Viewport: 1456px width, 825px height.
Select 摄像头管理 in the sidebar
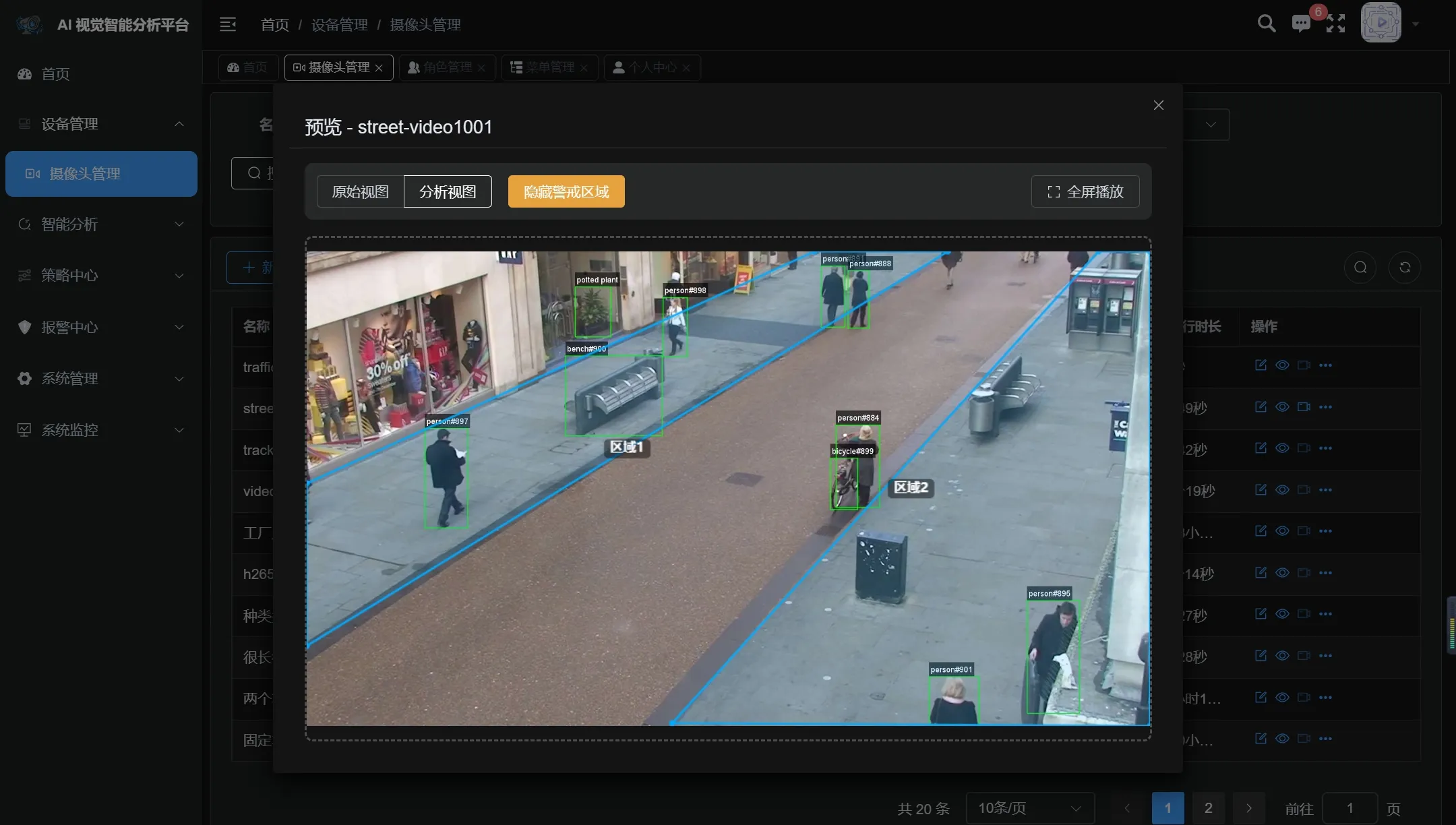point(101,174)
